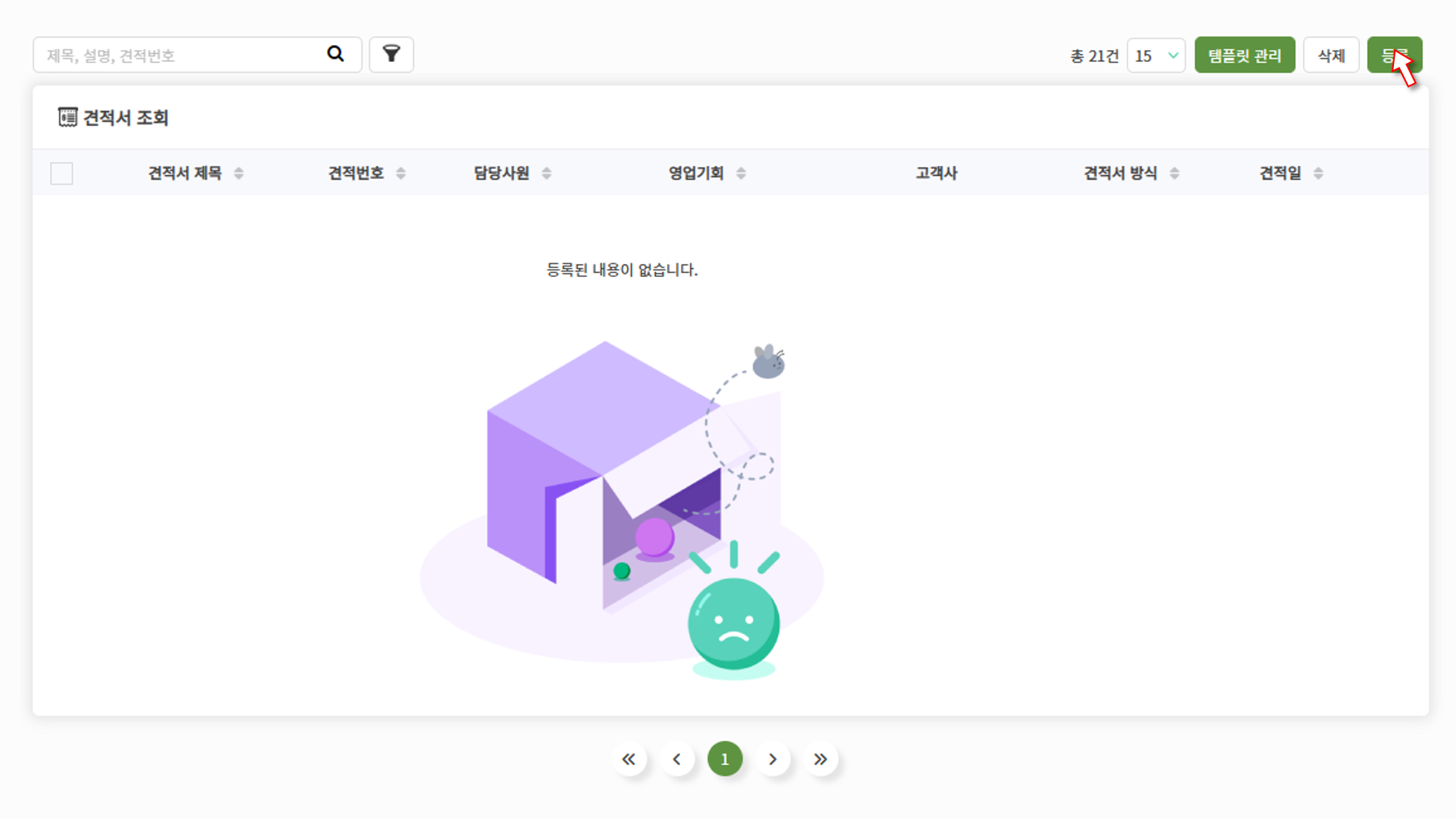The height and width of the screenshot is (819, 1456).
Task: Toggle the select-all checkbox in table header
Action: click(x=61, y=173)
